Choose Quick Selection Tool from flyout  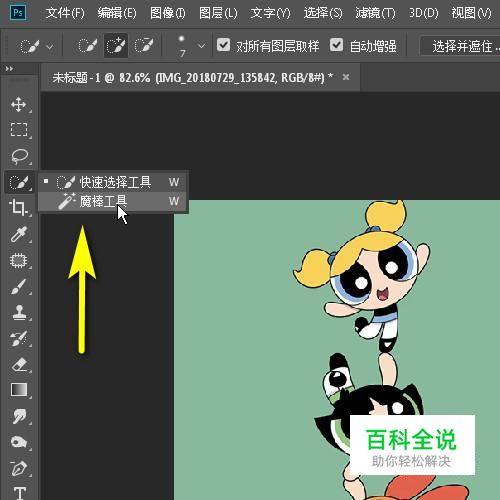(113, 182)
